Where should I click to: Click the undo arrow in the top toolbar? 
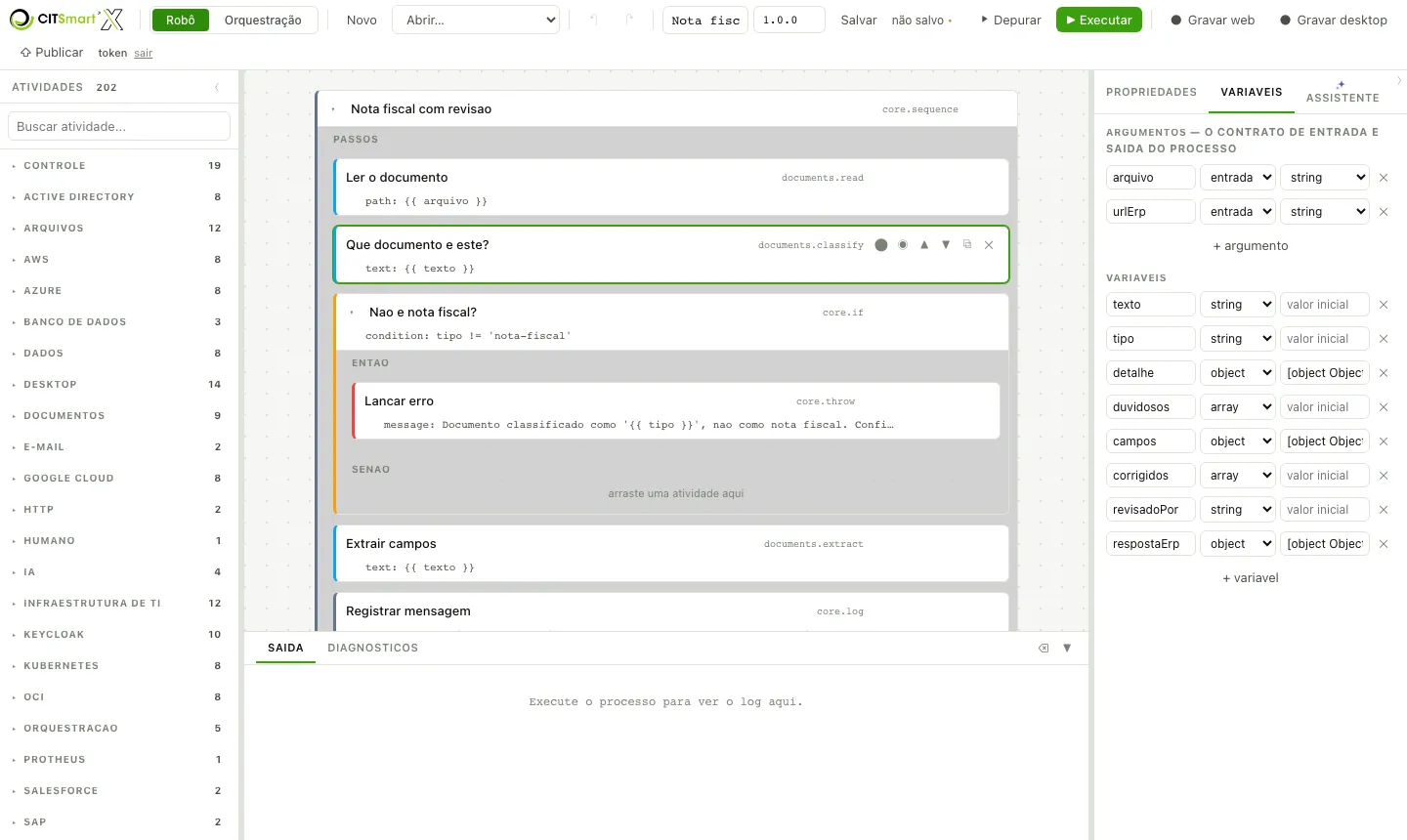coord(593,20)
